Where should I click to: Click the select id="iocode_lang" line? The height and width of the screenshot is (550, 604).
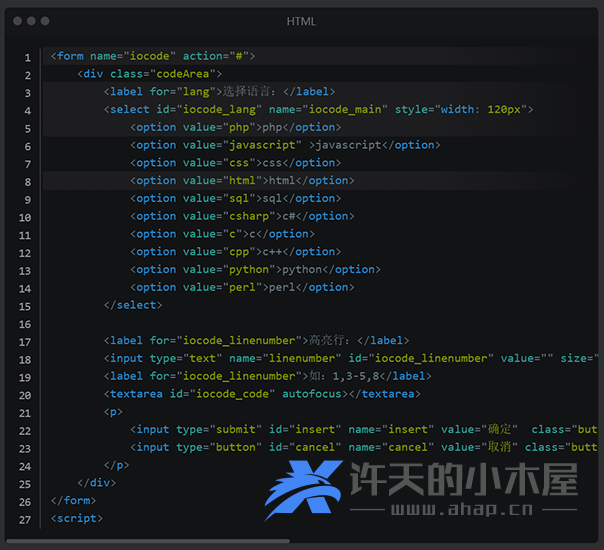pyautogui.click(x=318, y=109)
